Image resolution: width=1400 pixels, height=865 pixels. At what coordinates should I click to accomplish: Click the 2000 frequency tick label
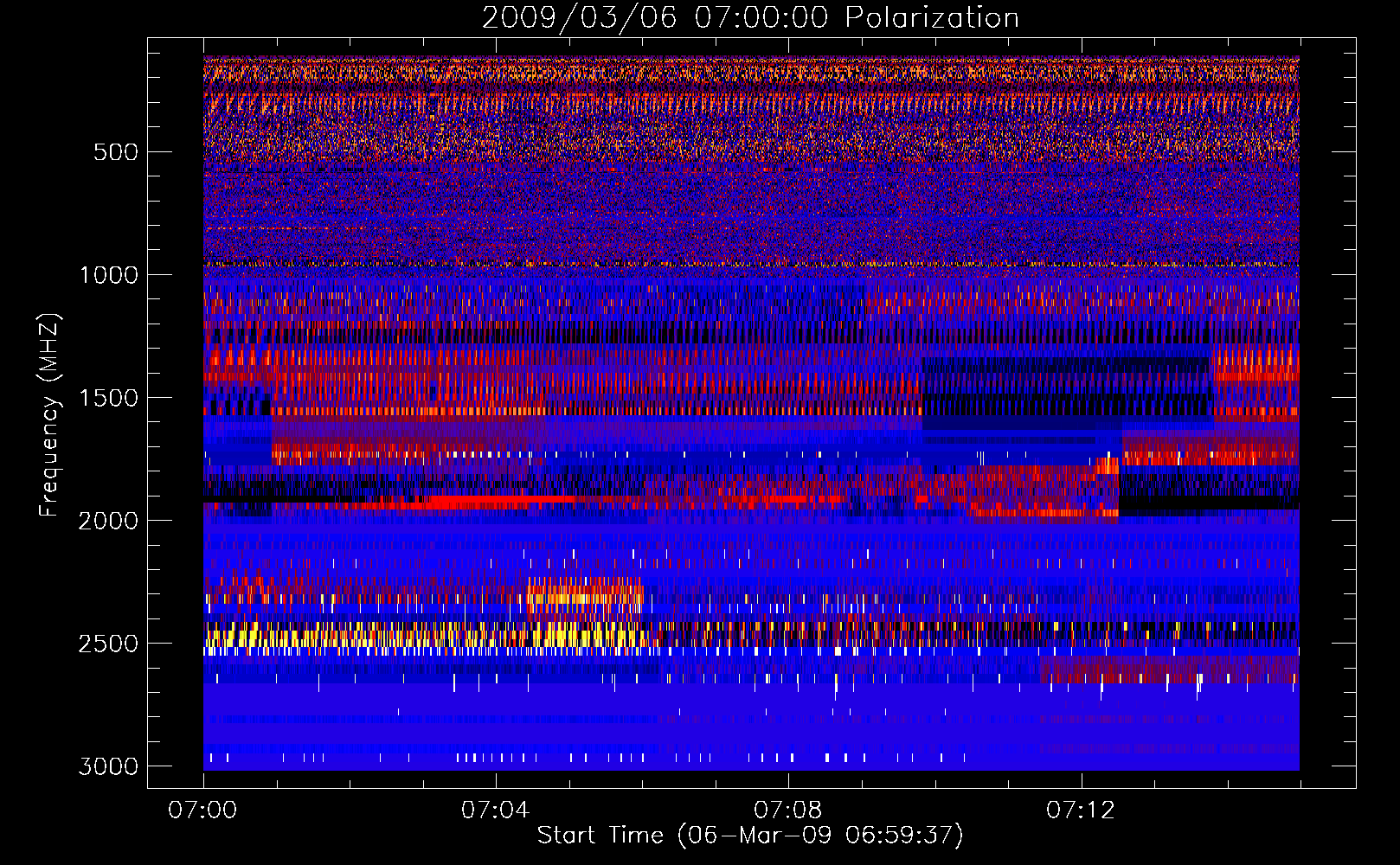click(x=108, y=521)
